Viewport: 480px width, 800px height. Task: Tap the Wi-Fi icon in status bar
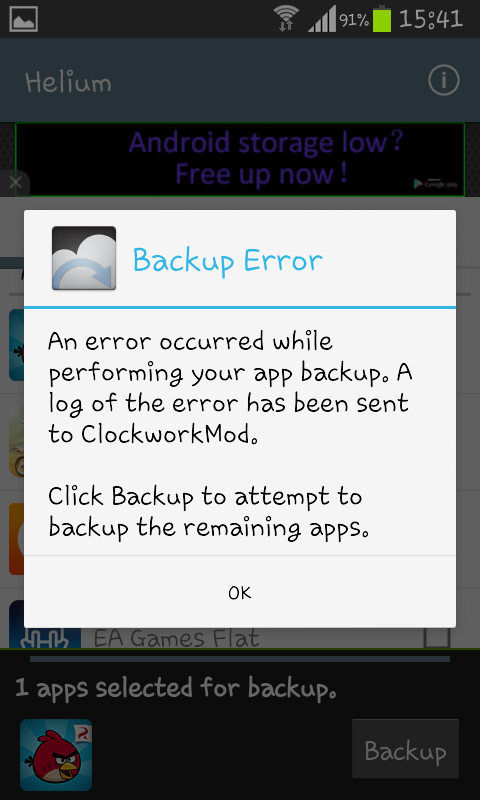pos(286,18)
